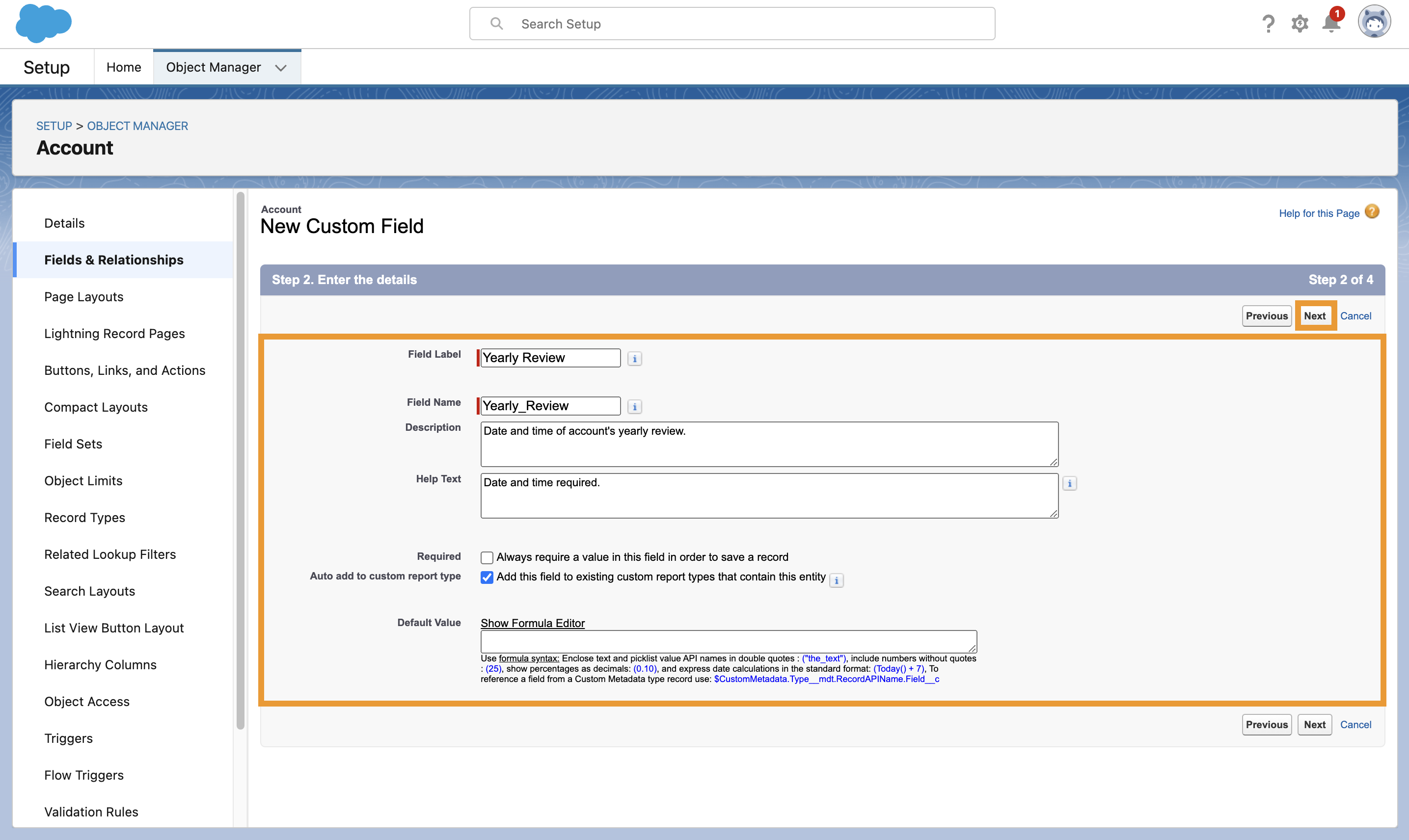This screenshot has width=1409, height=840.
Task: Click the top Previous button
Action: 1266,316
